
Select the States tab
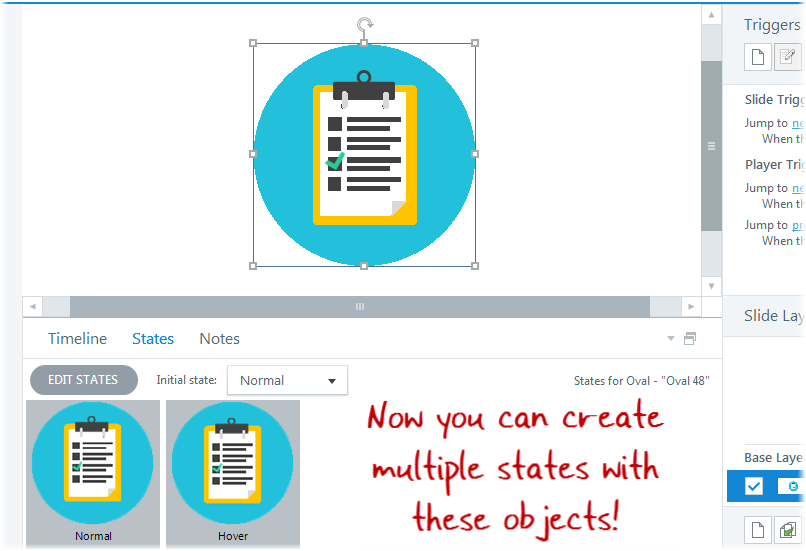(x=153, y=339)
